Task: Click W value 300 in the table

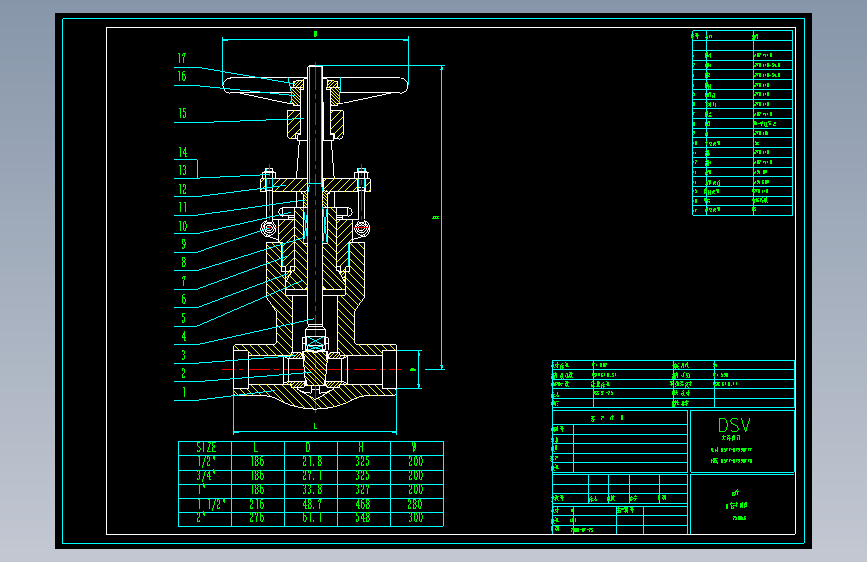Action: (415, 518)
